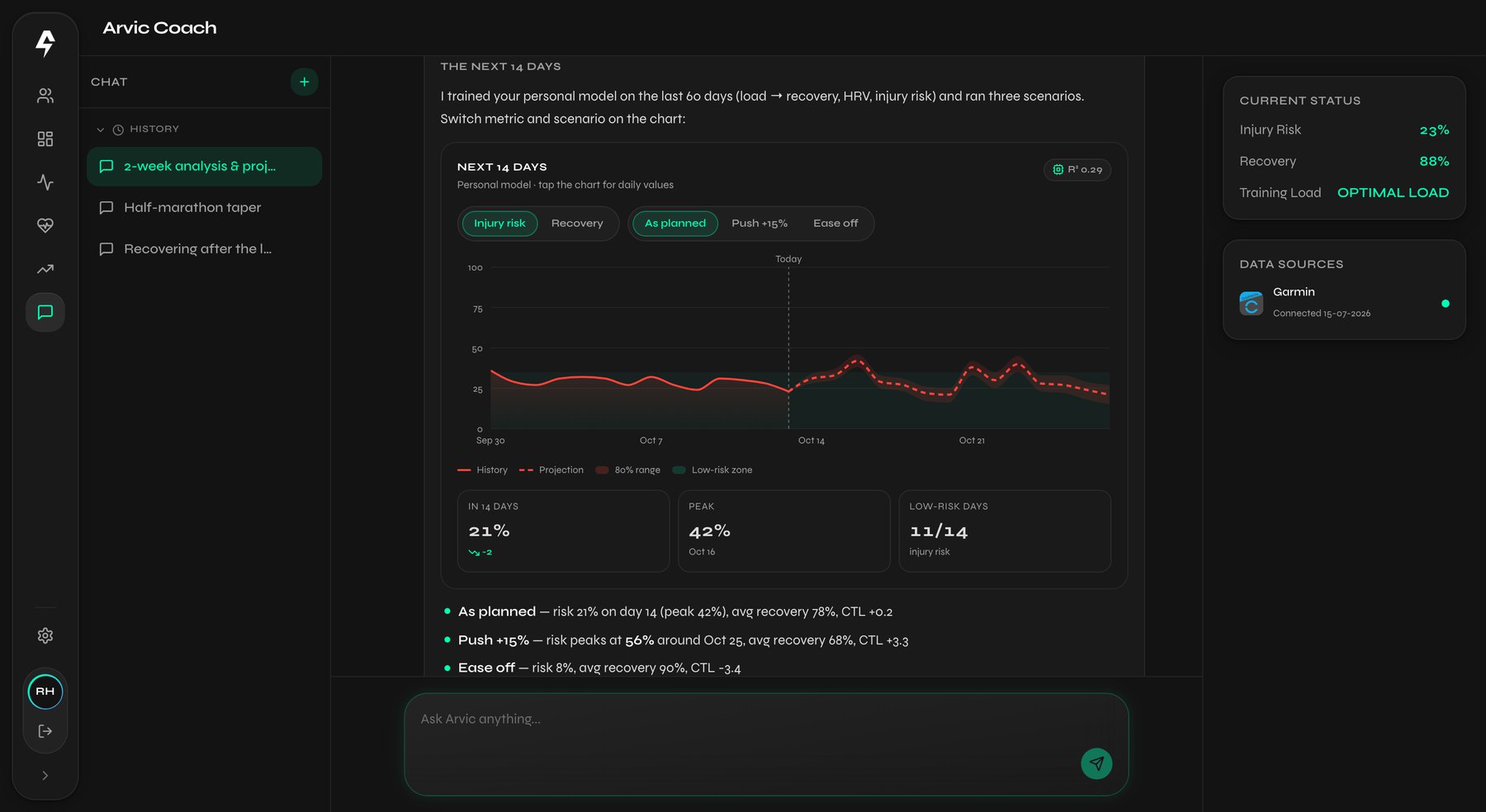The height and width of the screenshot is (812, 1486).
Task: Click the log out icon
Action: (x=45, y=731)
